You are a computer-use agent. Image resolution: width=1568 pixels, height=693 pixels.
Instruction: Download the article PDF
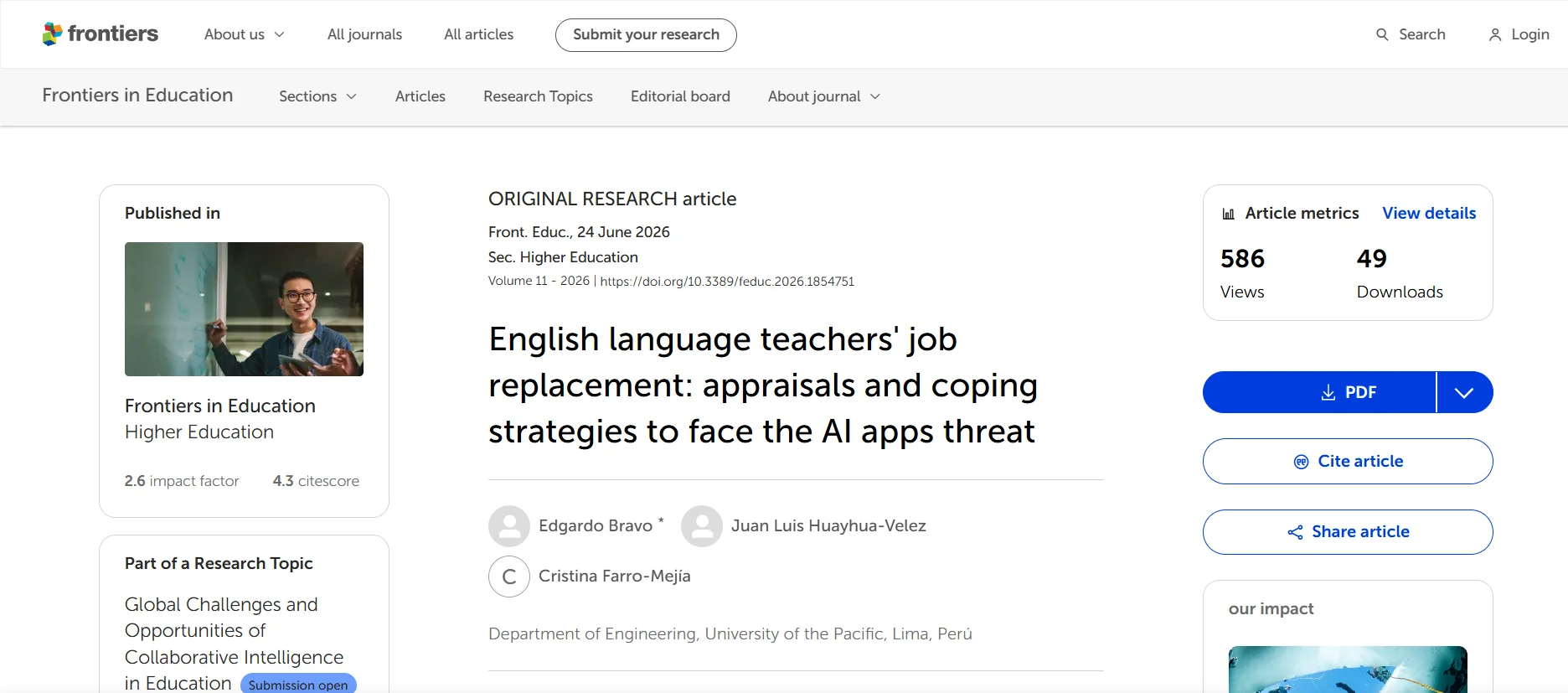tap(1319, 392)
